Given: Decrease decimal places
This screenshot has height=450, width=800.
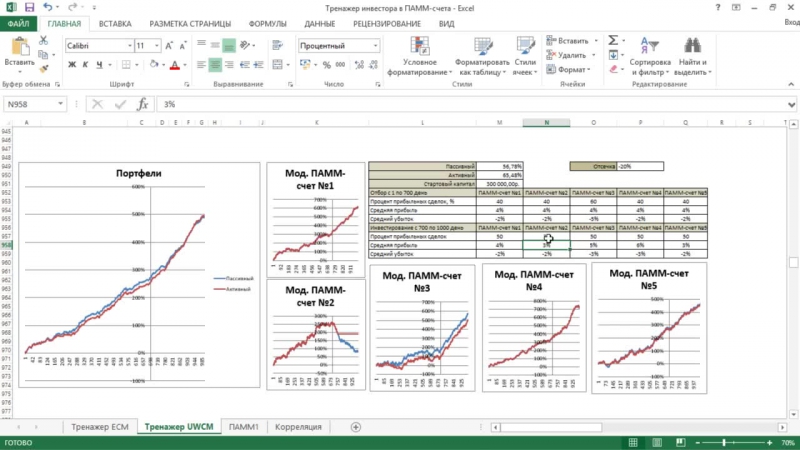Looking at the screenshot, I should pos(373,65).
